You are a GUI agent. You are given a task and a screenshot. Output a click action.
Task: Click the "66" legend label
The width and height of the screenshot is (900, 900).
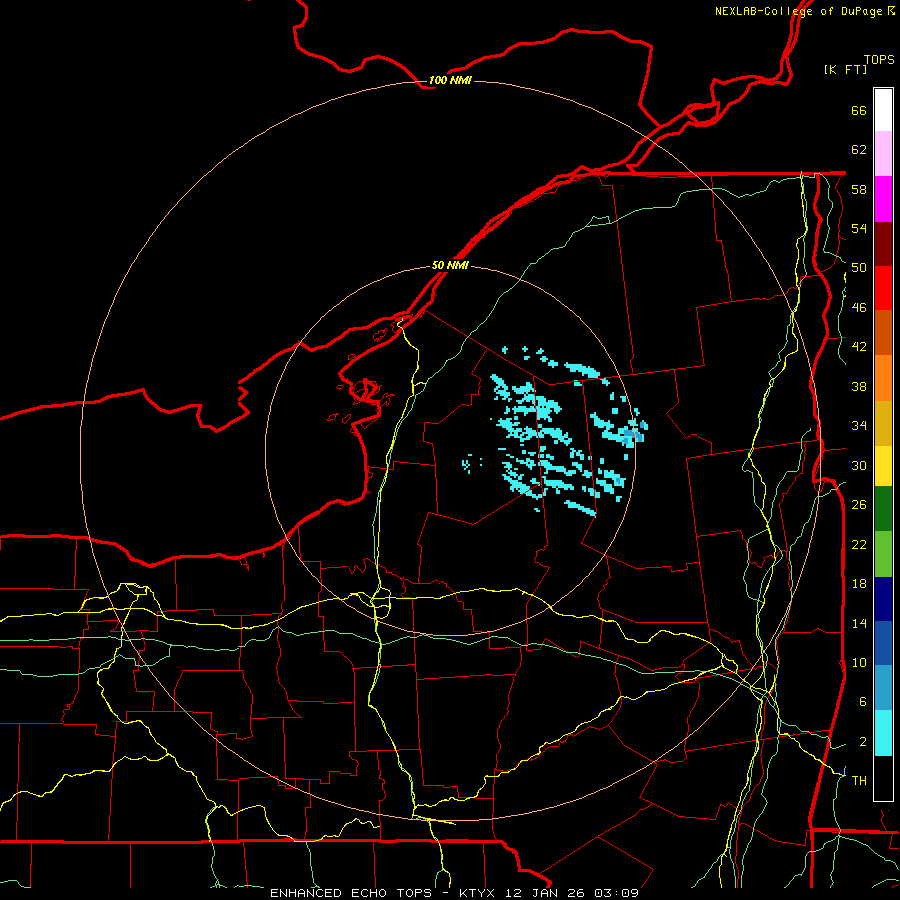click(859, 110)
